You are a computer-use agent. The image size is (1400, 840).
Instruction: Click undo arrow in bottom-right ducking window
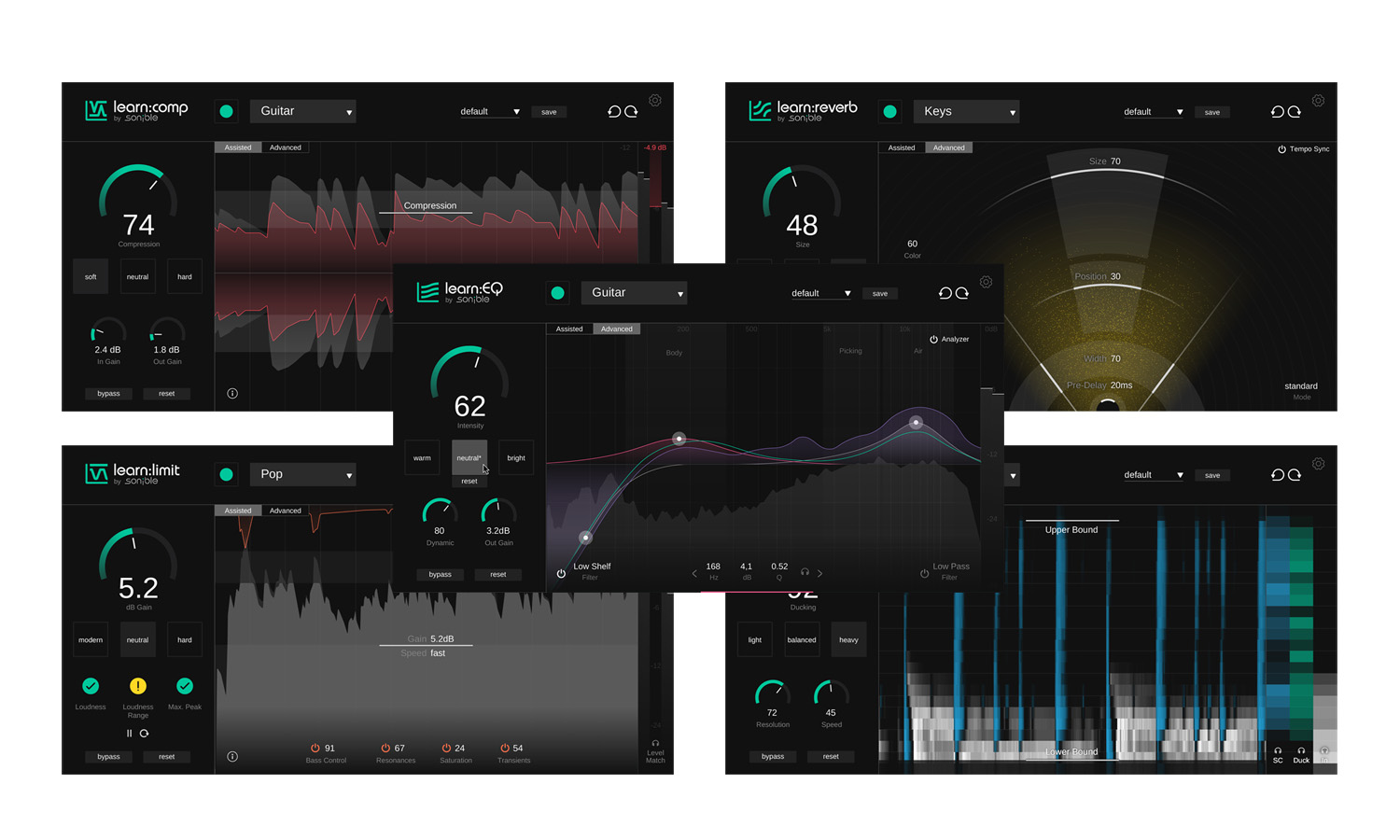click(1278, 475)
